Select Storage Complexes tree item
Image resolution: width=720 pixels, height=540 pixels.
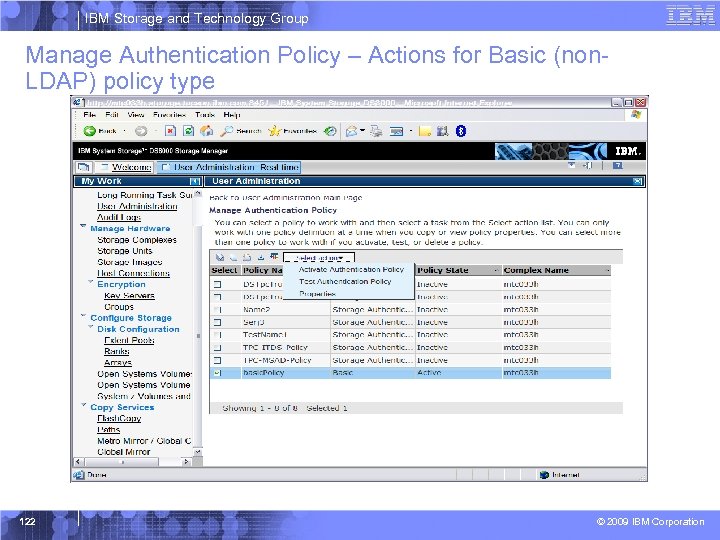[137, 240]
